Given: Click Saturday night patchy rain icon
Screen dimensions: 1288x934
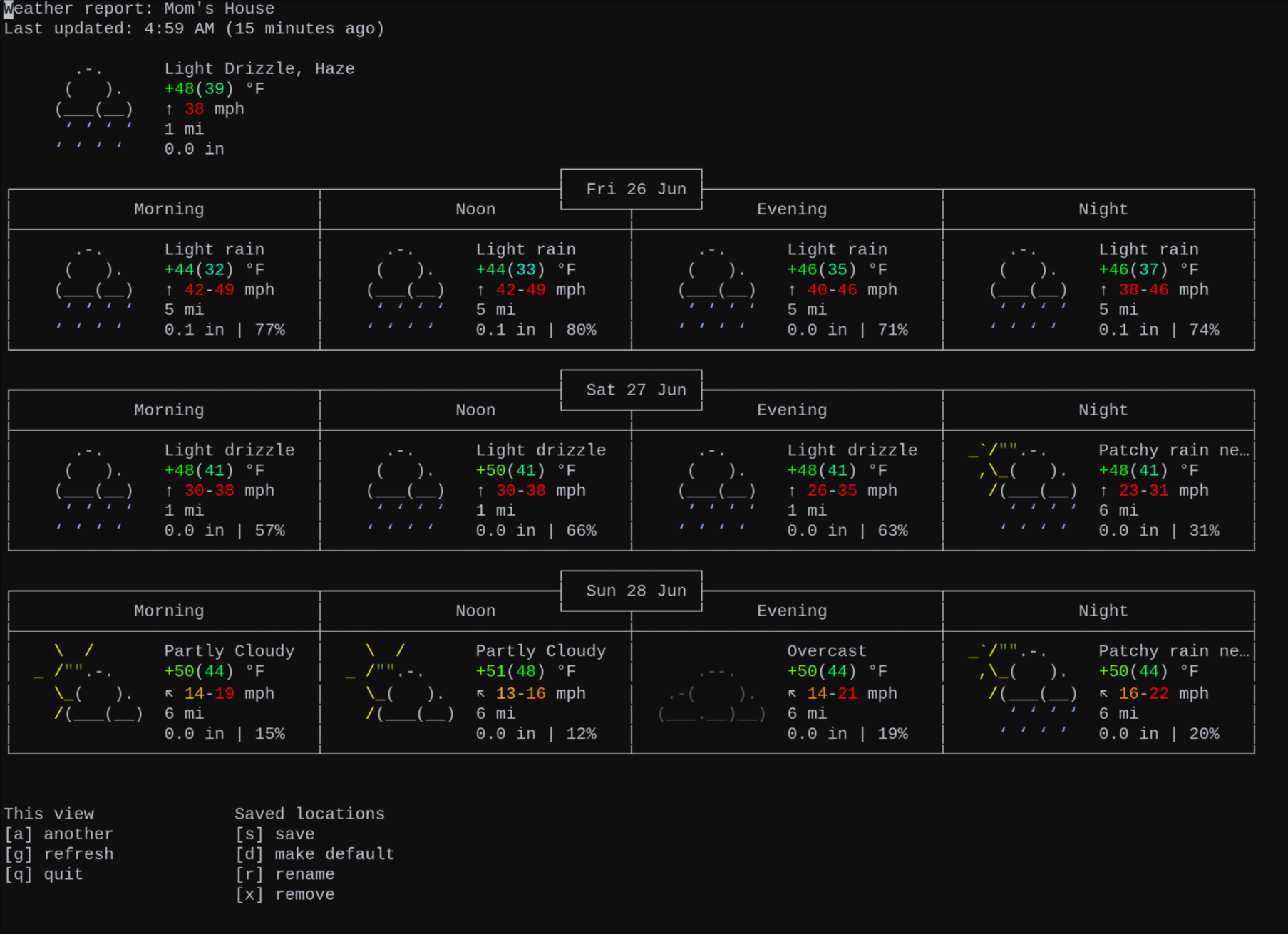Looking at the screenshot, I should click(x=1023, y=490).
